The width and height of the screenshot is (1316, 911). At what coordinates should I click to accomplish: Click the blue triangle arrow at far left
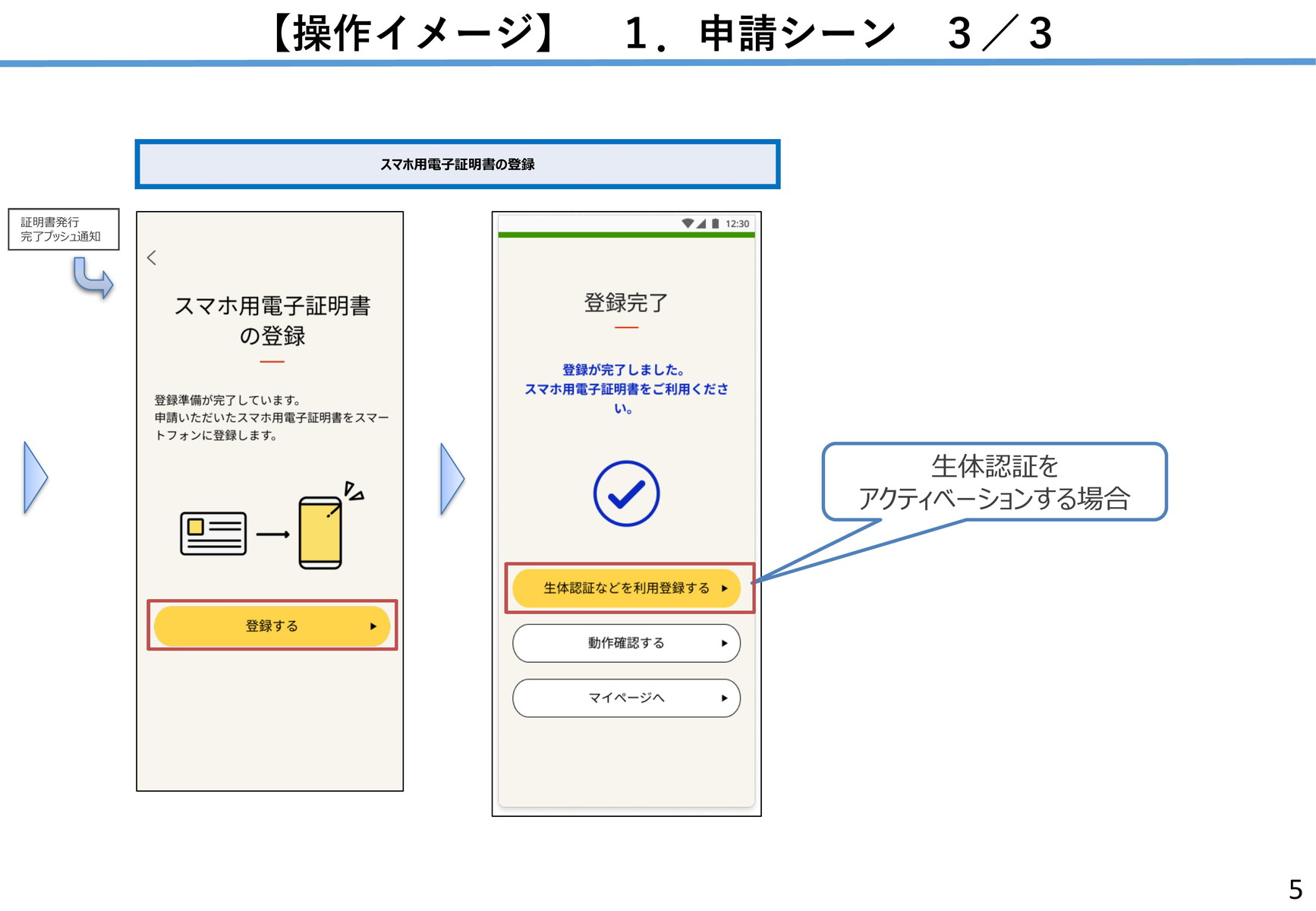(x=36, y=478)
